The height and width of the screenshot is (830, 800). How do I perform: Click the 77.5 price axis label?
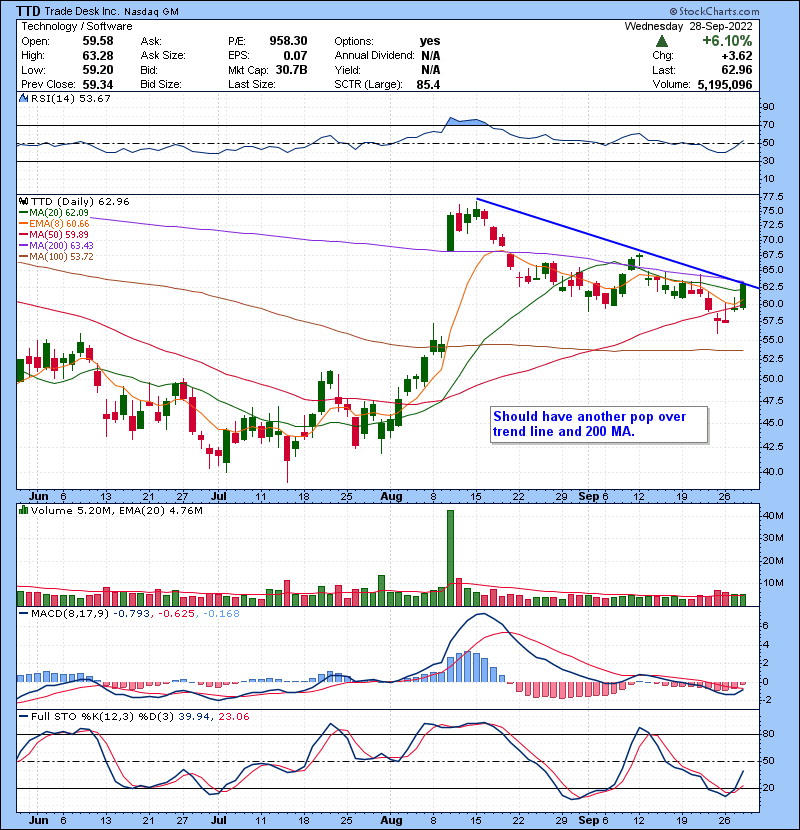click(x=772, y=197)
